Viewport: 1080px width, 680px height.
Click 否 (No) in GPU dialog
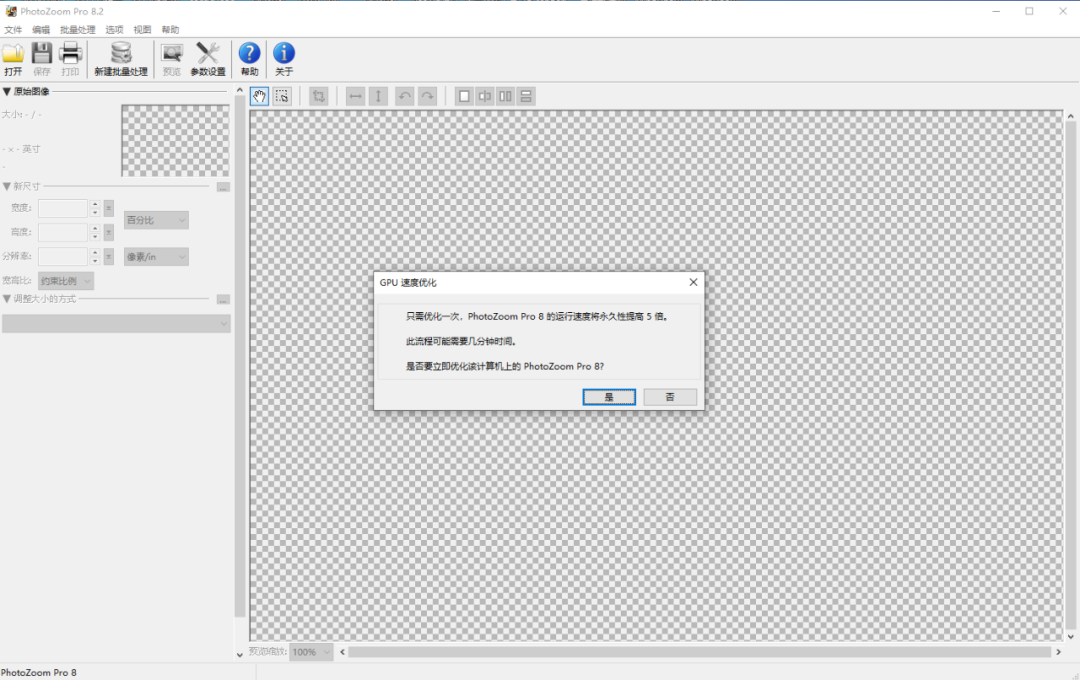coord(670,397)
